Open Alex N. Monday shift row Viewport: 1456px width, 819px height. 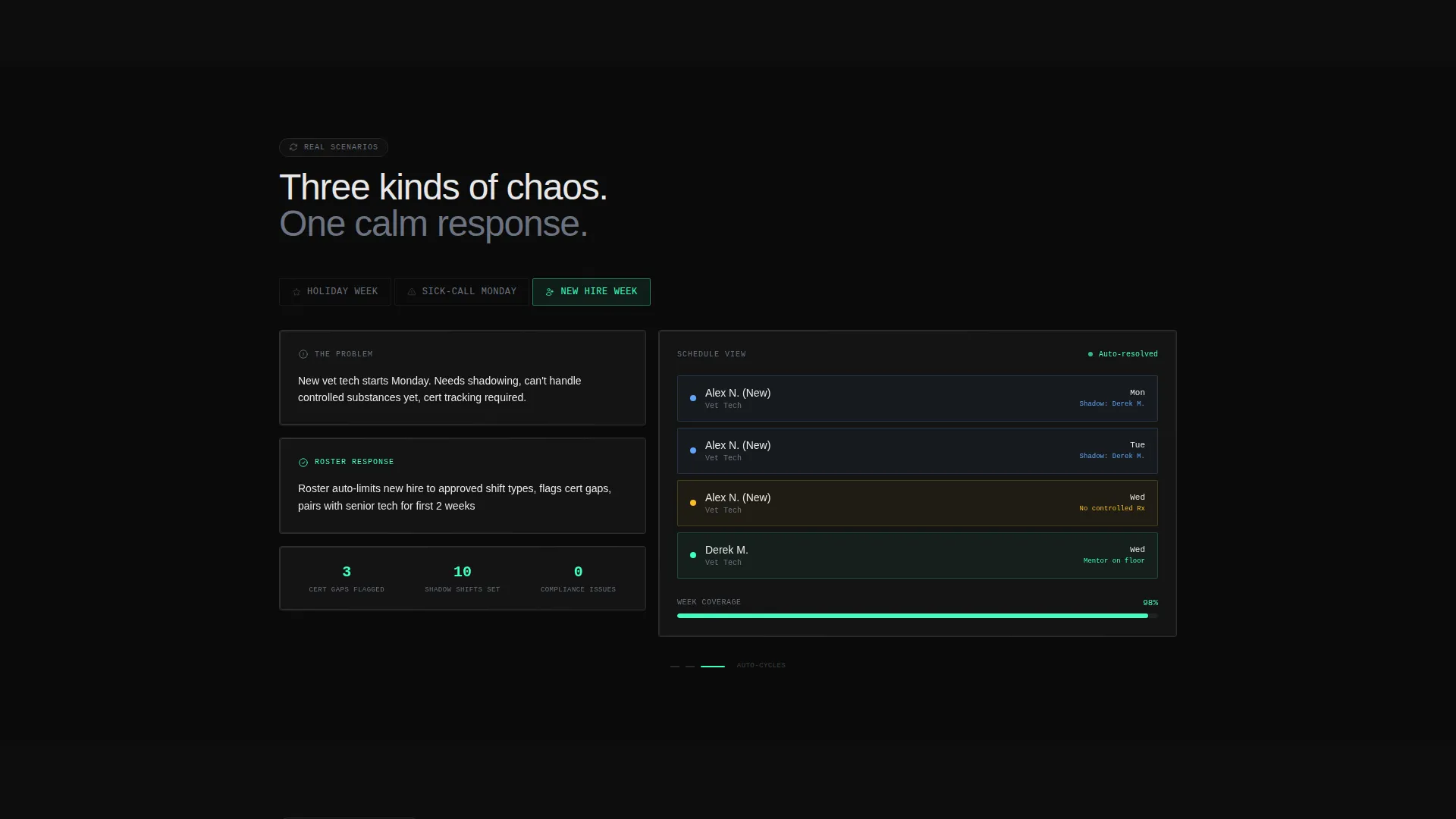[x=918, y=398]
